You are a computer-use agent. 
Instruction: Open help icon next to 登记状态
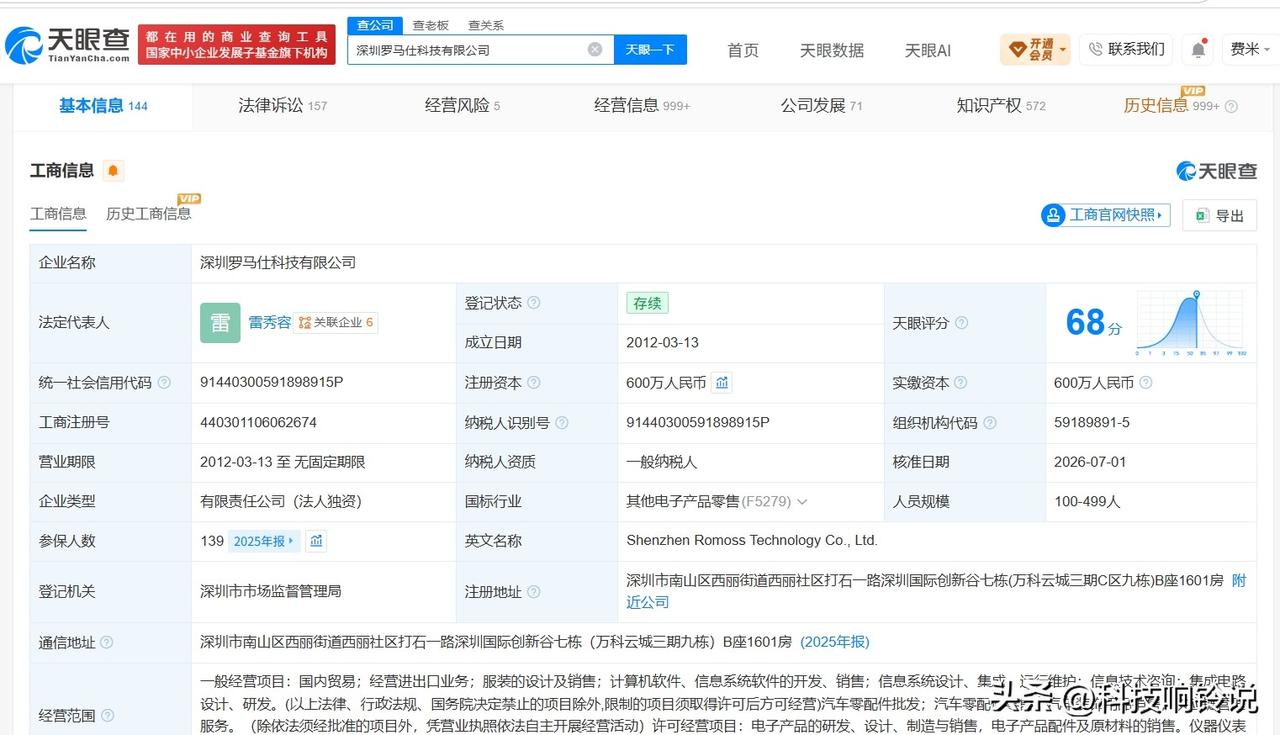(x=534, y=303)
